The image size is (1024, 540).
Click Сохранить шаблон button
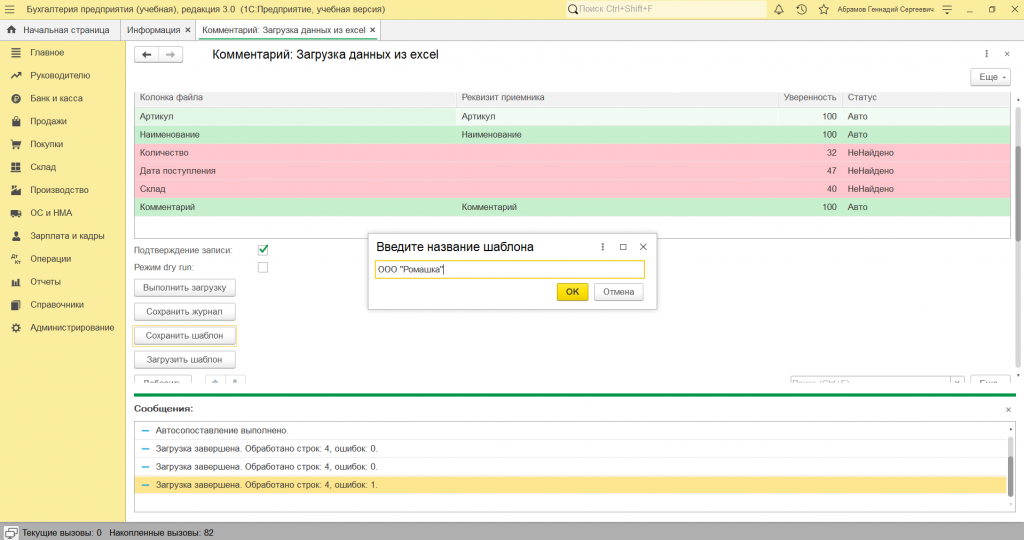point(185,336)
